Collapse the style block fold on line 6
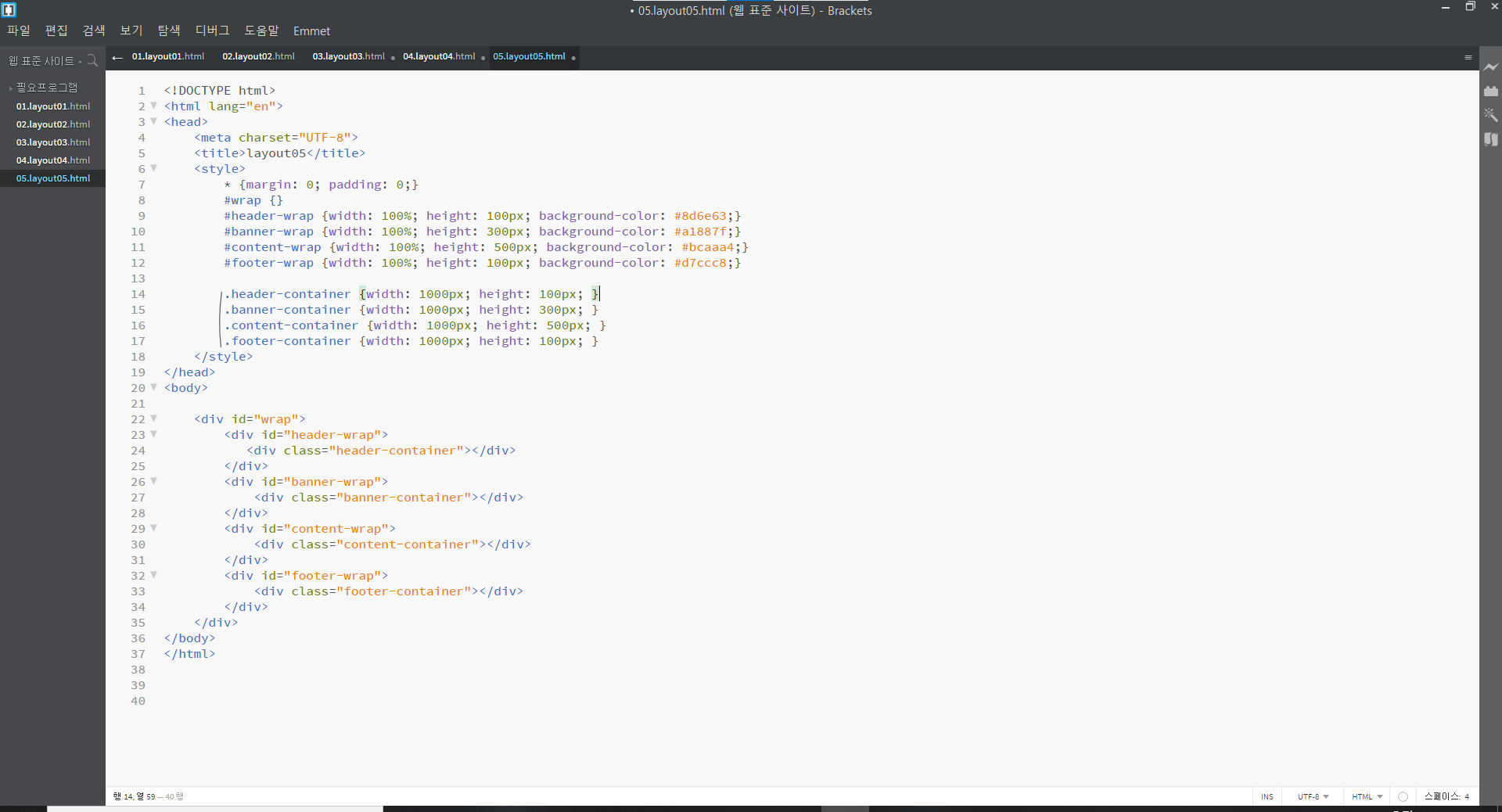The height and width of the screenshot is (812, 1502). click(154, 168)
